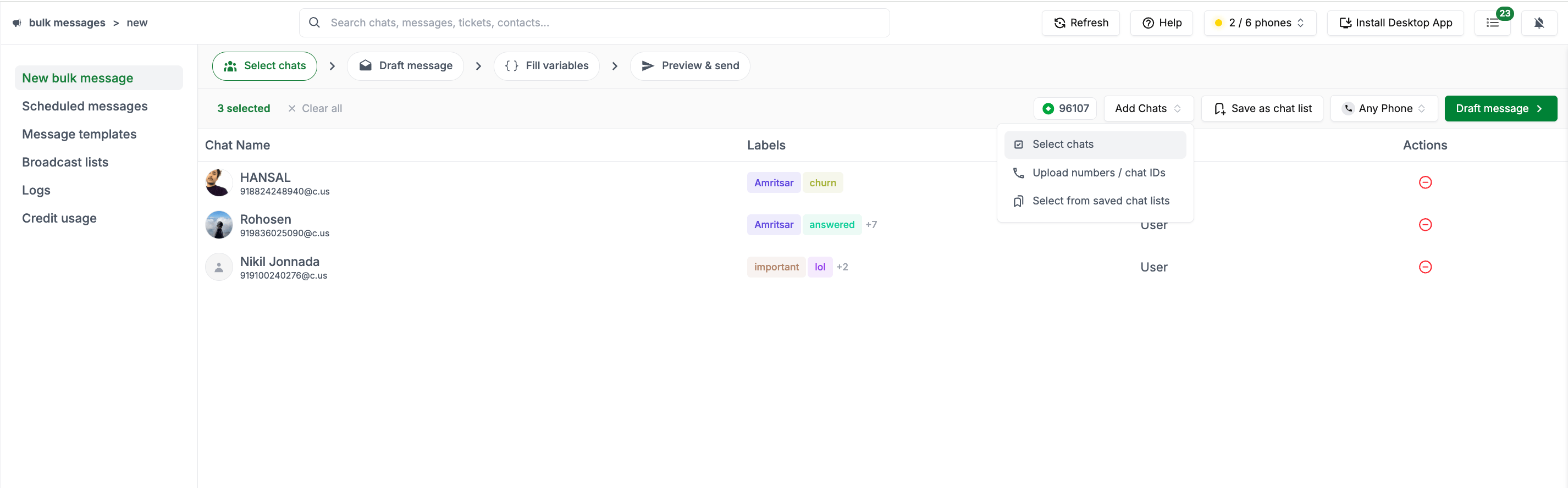Click chat ID 918824248940@c.us
The width and height of the screenshot is (1568, 488).
pyautogui.click(x=284, y=192)
